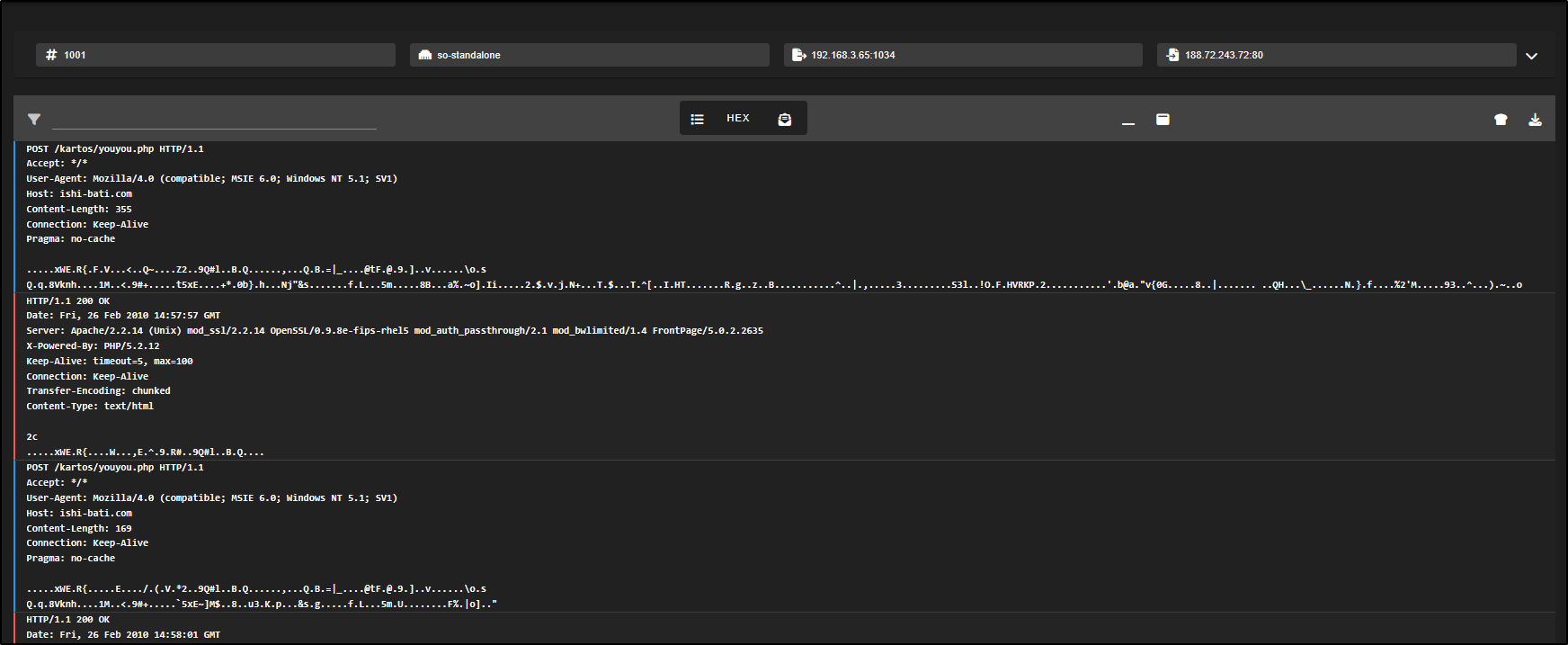Download the PCAP file
This screenshot has height=645, width=1568.
(x=1535, y=119)
